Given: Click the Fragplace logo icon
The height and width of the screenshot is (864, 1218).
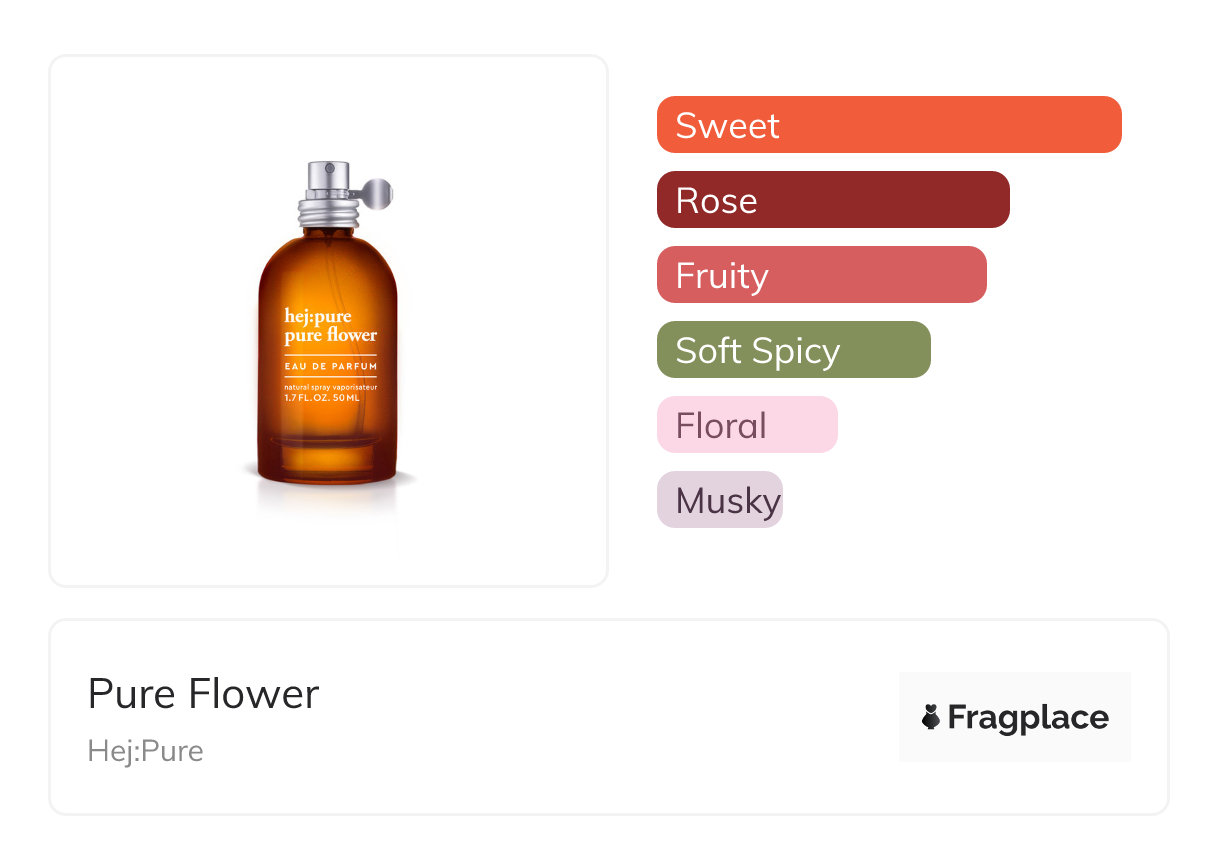Looking at the screenshot, I should (931, 717).
